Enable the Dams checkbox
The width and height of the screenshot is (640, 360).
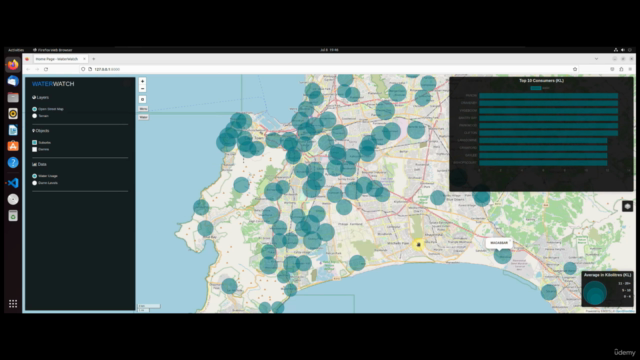coord(34,149)
